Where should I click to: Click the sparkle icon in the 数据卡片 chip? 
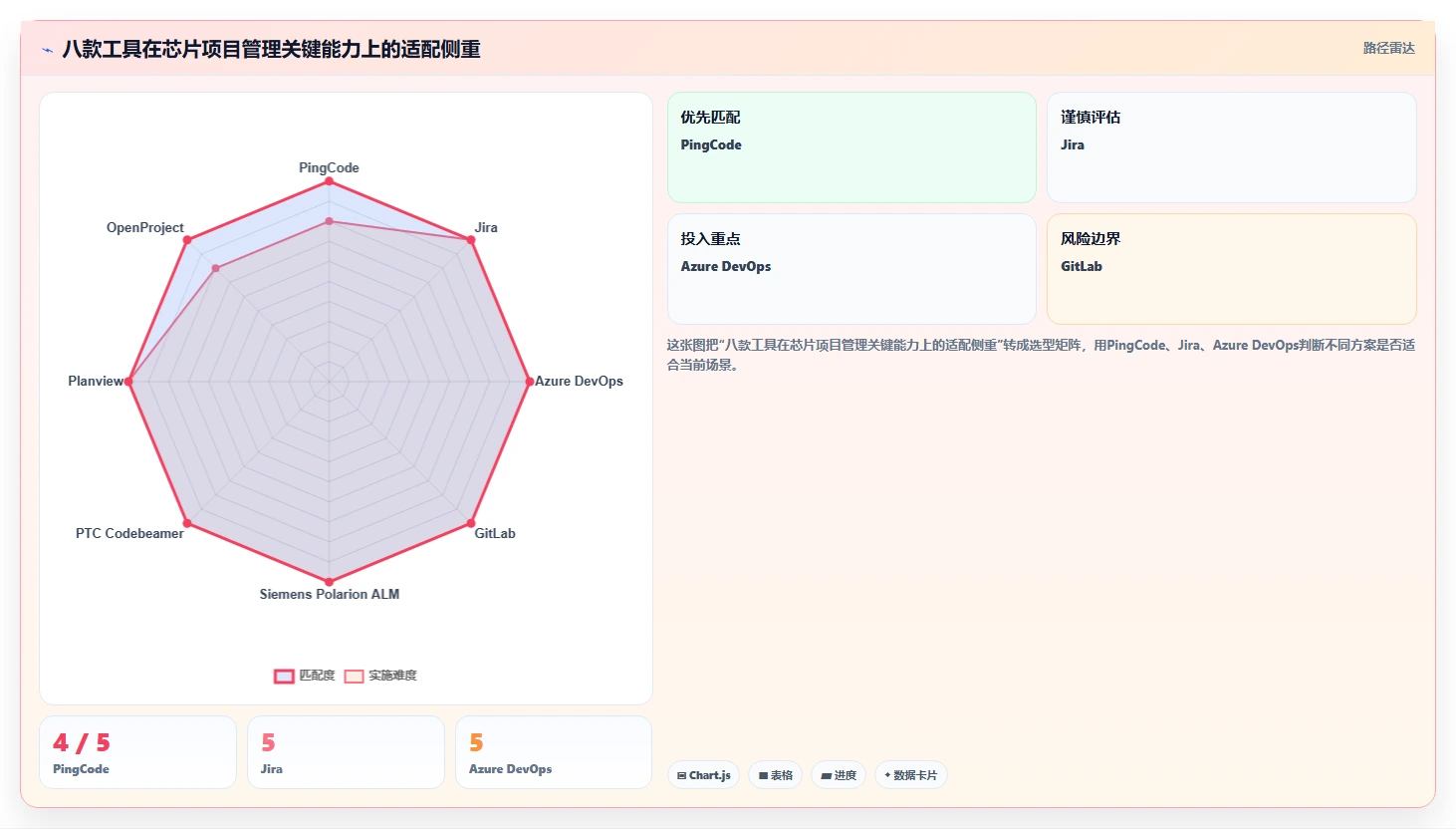coord(887,775)
